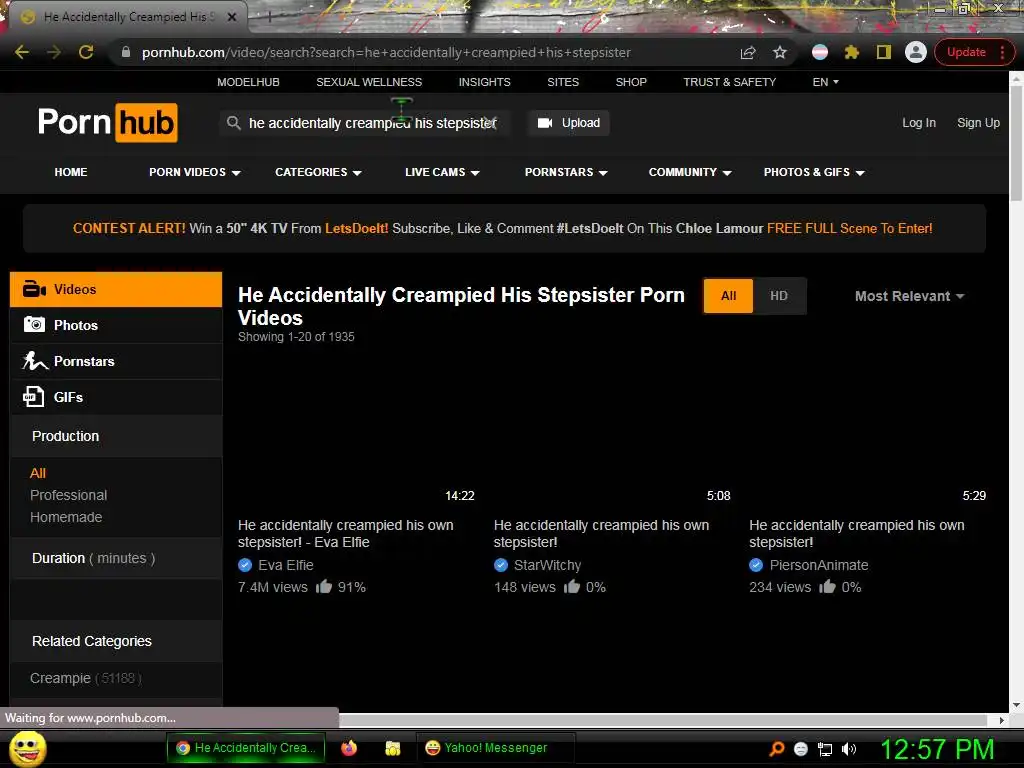
Task: Select the All quality filter
Action: 728,296
